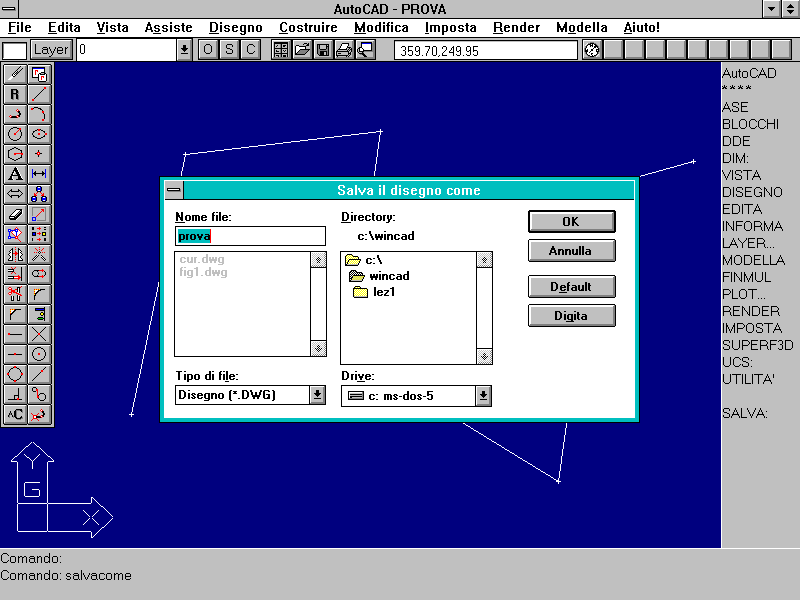The height and width of the screenshot is (600, 800).
Task: Select the Center object snap icon
Action: [x=39, y=354]
